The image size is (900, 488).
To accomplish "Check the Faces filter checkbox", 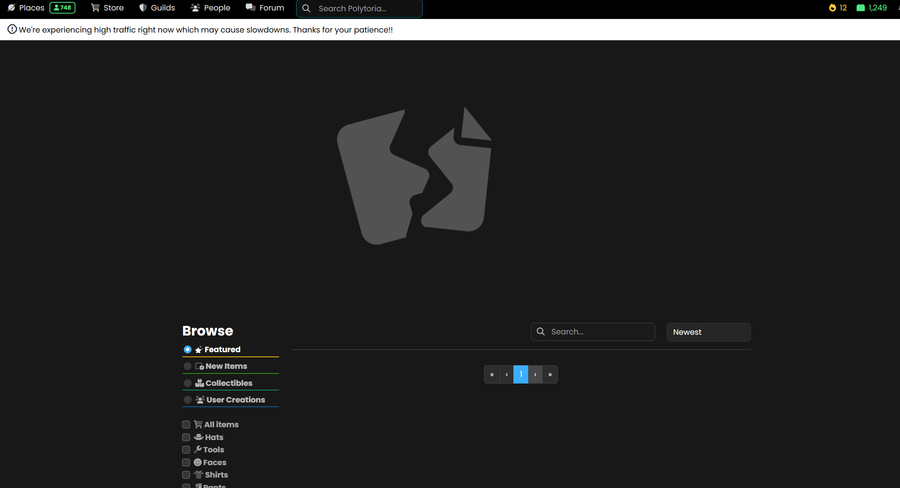I will coord(186,463).
